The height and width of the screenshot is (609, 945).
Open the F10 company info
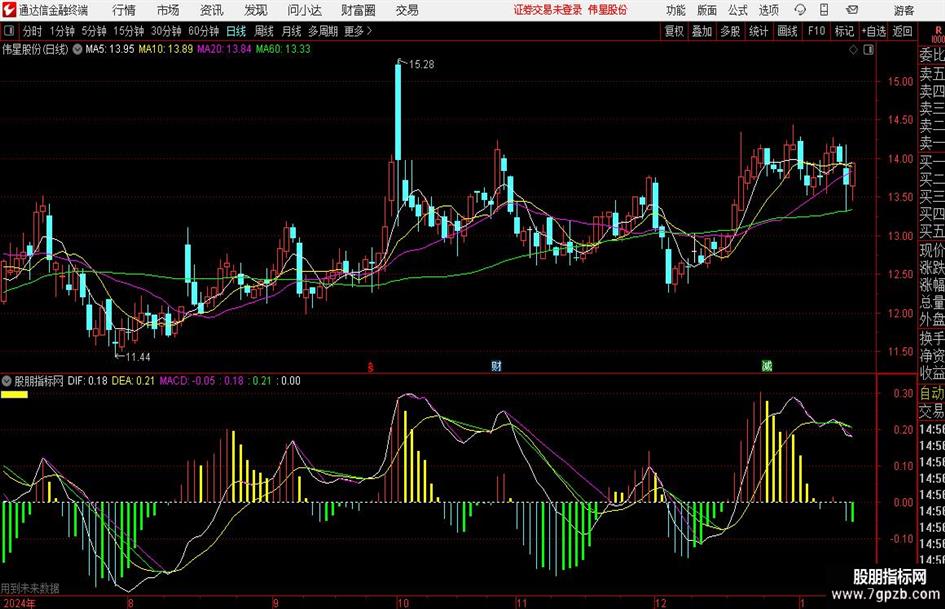[817, 31]
